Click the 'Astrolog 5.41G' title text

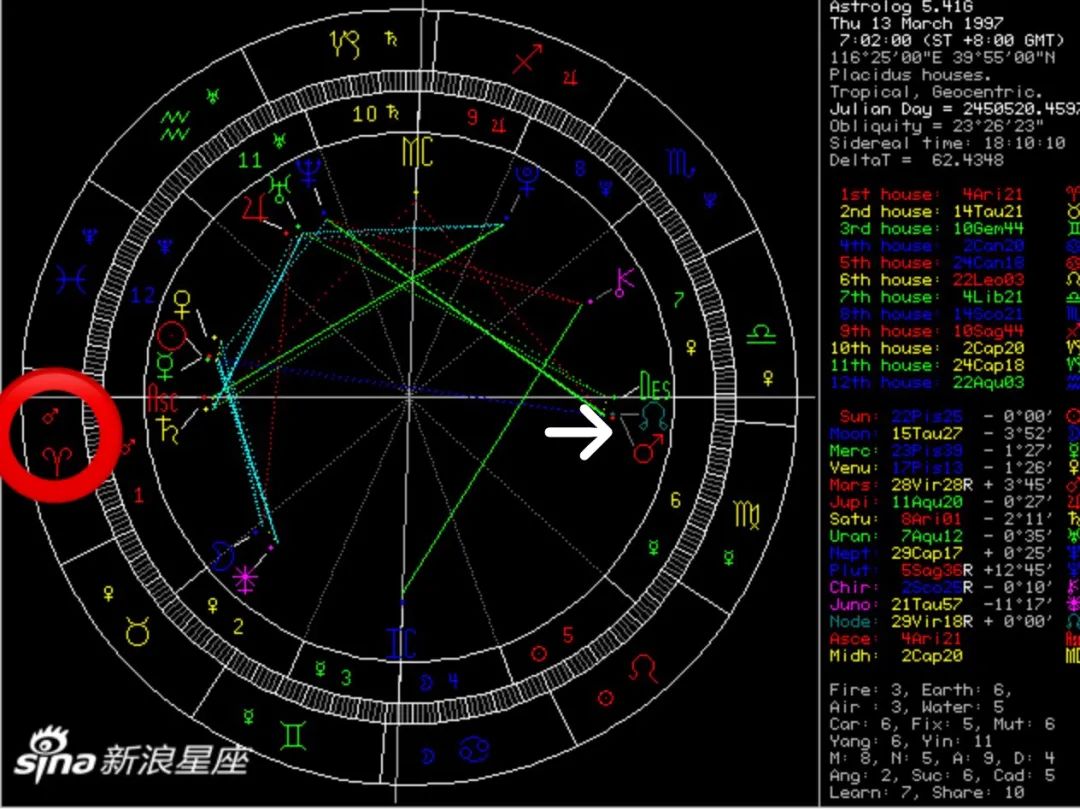click(x=900, y=7)
